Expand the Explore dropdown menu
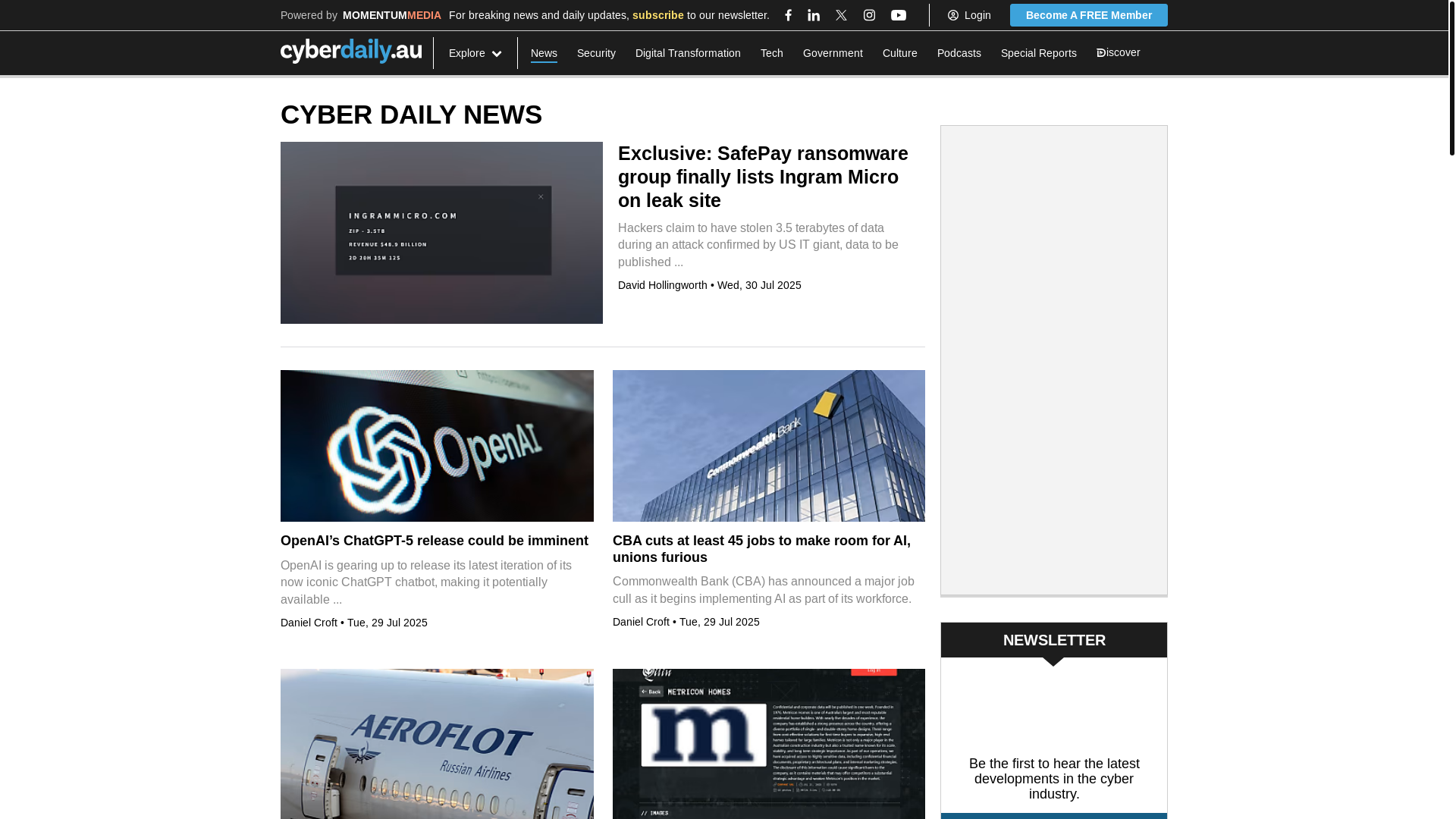Screen dimensions: 1456x819 point(475,53)
